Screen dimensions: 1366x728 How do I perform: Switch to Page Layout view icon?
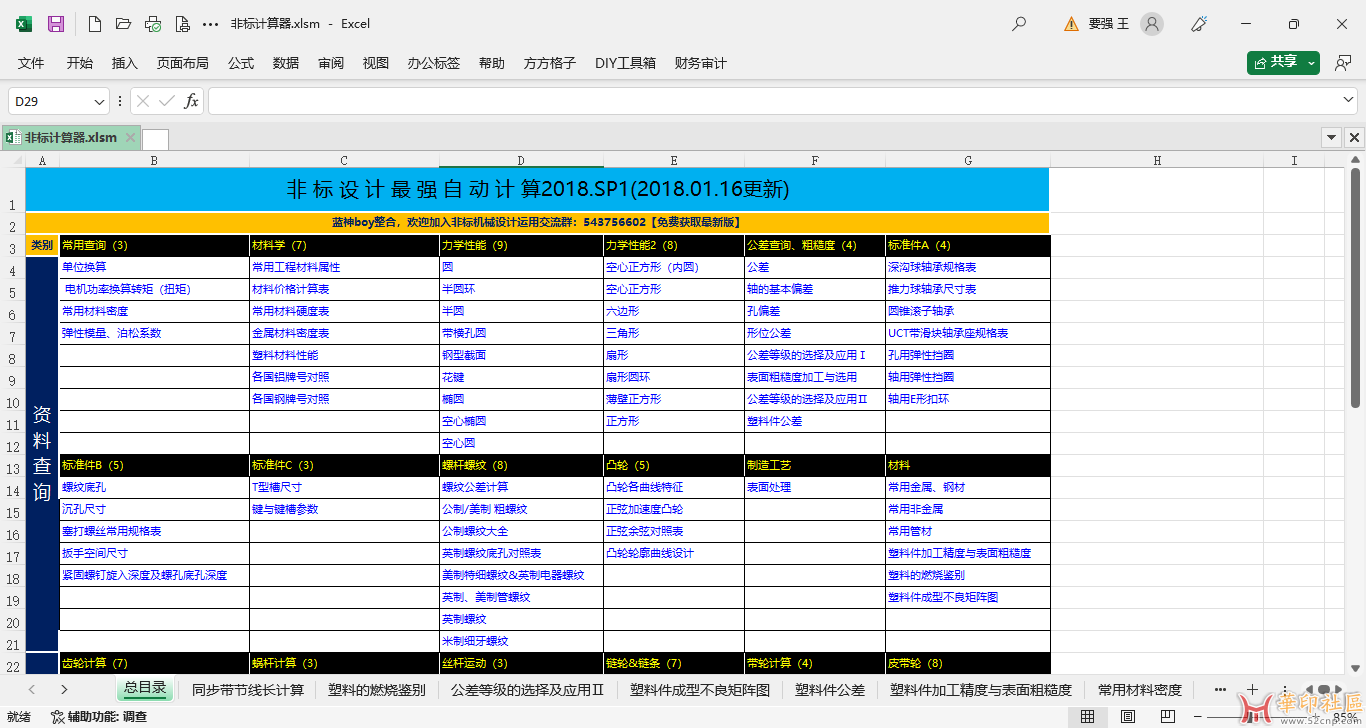pyautogui.click(x=1127, y=716)
